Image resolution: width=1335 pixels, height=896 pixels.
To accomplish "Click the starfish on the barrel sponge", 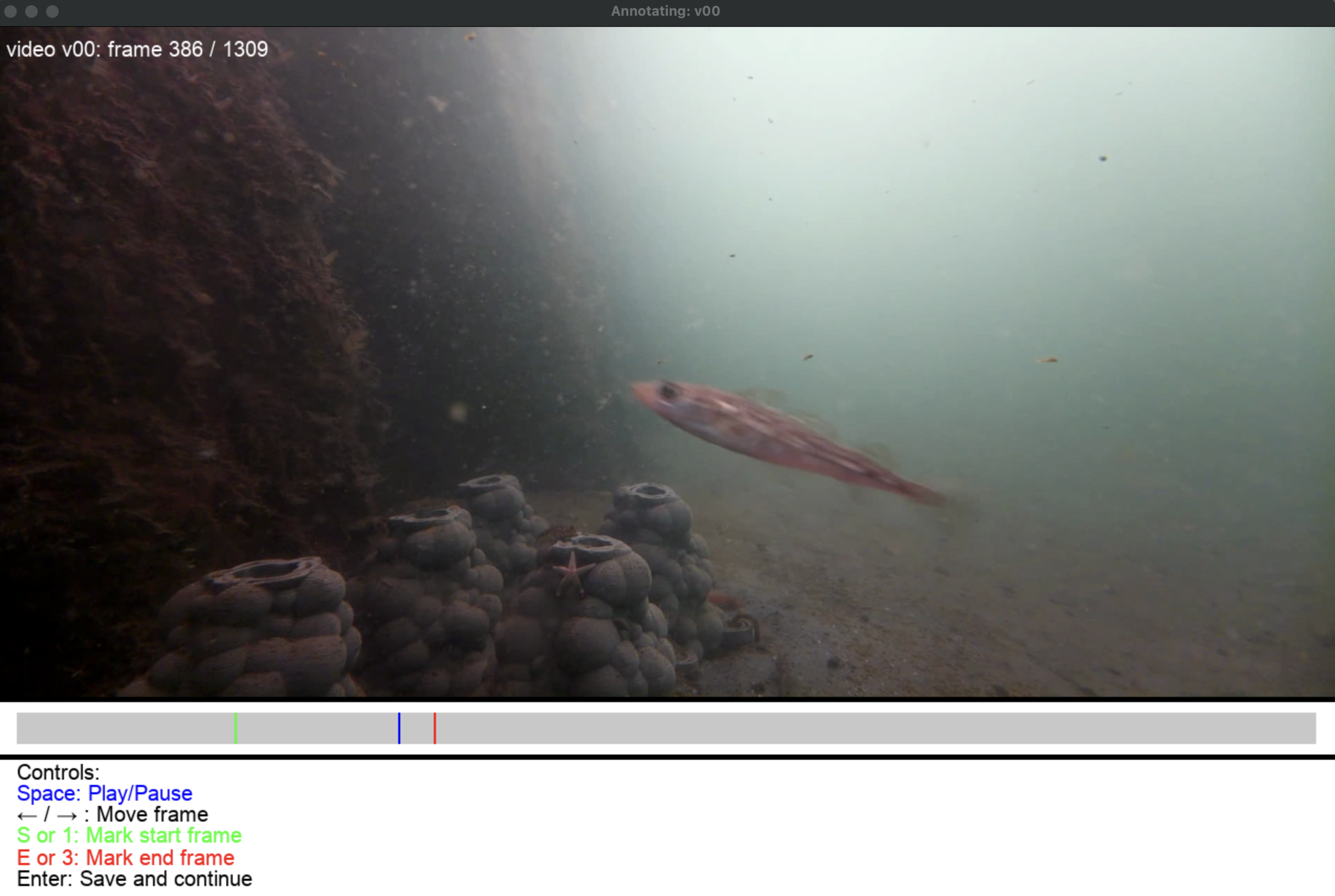I will (571, 572).
